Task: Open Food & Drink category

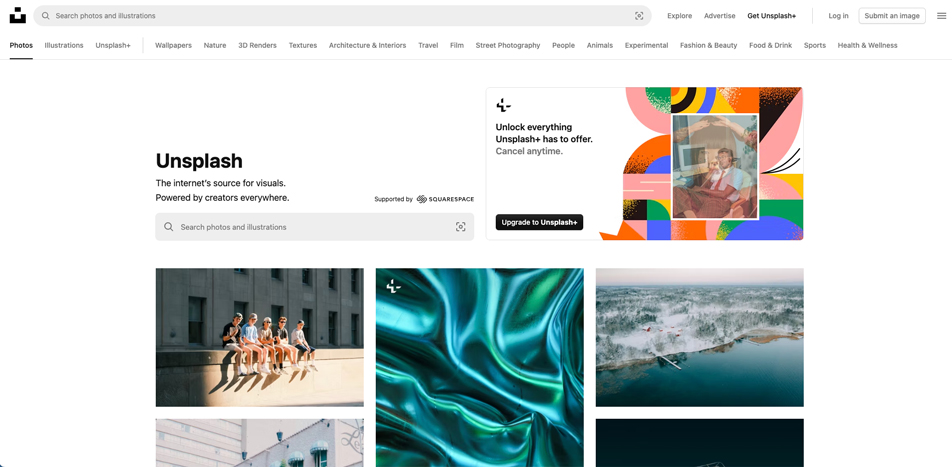Action: (x=770, y=46)
